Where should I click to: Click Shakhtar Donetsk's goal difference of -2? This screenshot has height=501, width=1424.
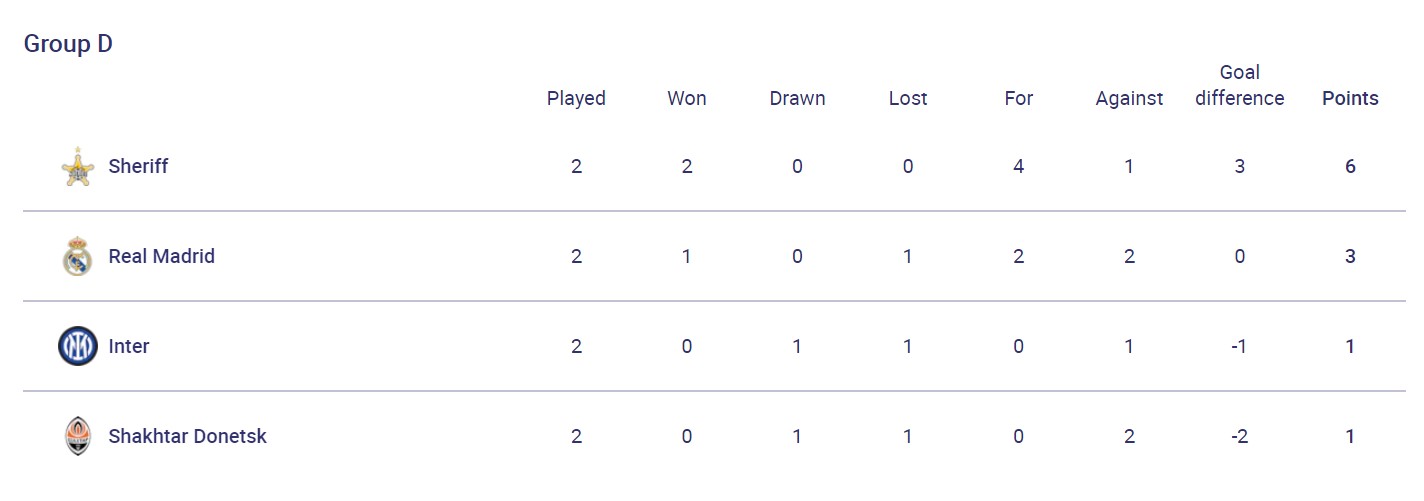pyautogui.click(x=1239, y=437)
